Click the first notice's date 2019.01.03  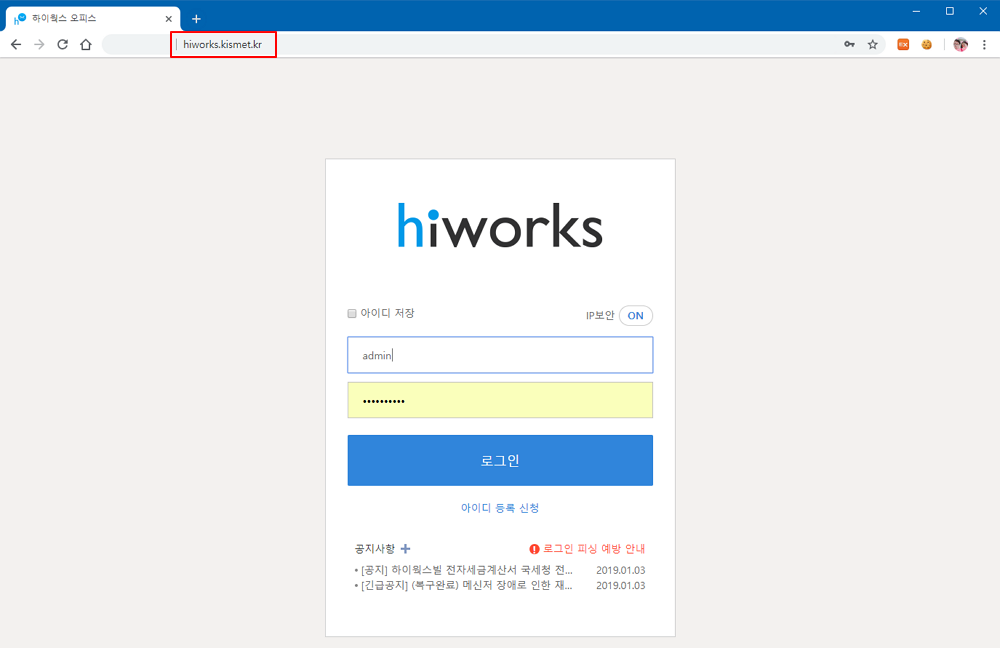(x=621, y=570)
